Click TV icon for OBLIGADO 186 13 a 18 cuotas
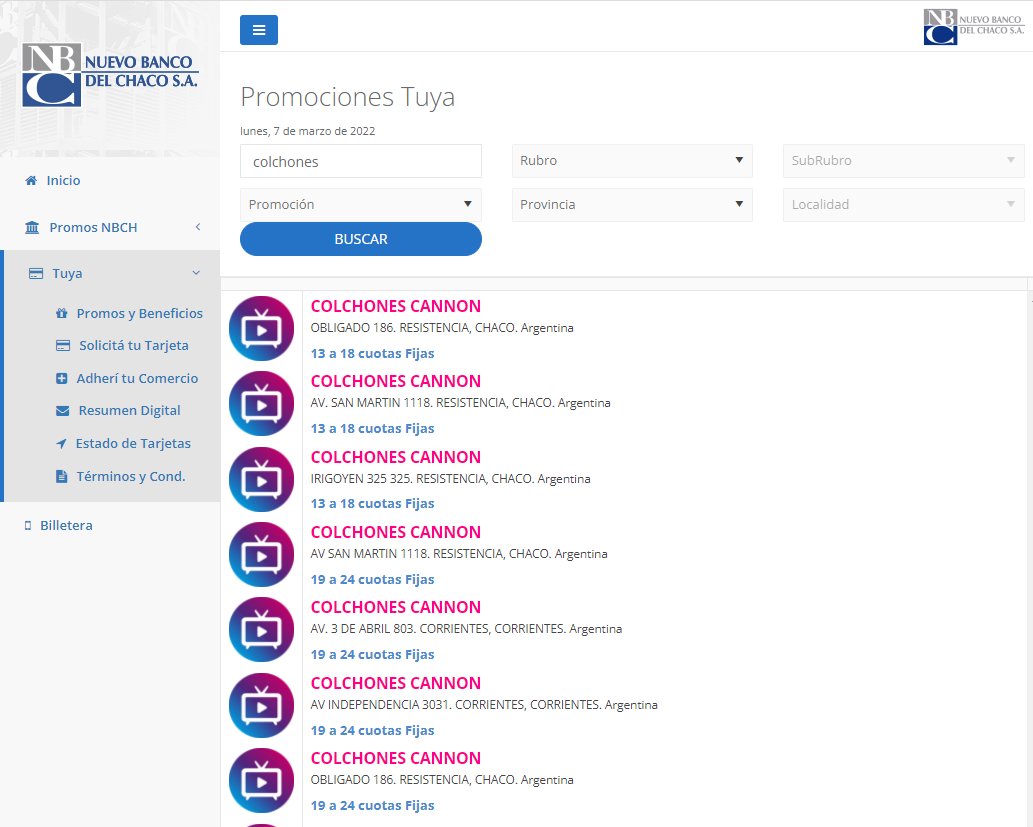 (x=262, y=328)
